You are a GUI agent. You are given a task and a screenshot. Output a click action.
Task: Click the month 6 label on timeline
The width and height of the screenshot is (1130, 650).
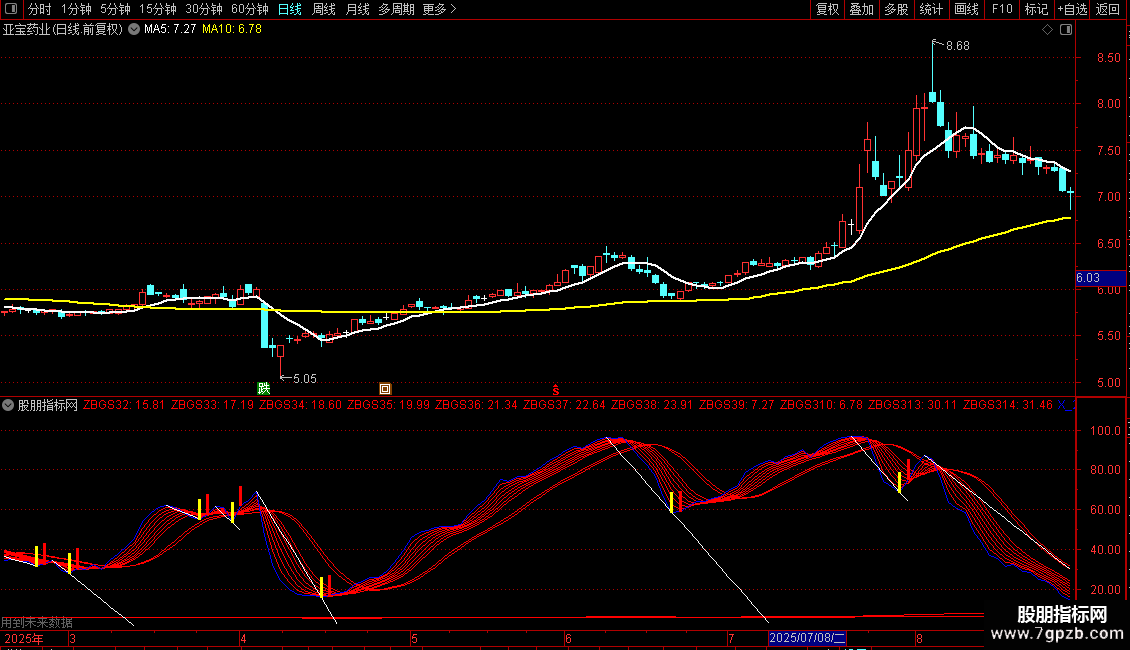(x=569, y=639)
